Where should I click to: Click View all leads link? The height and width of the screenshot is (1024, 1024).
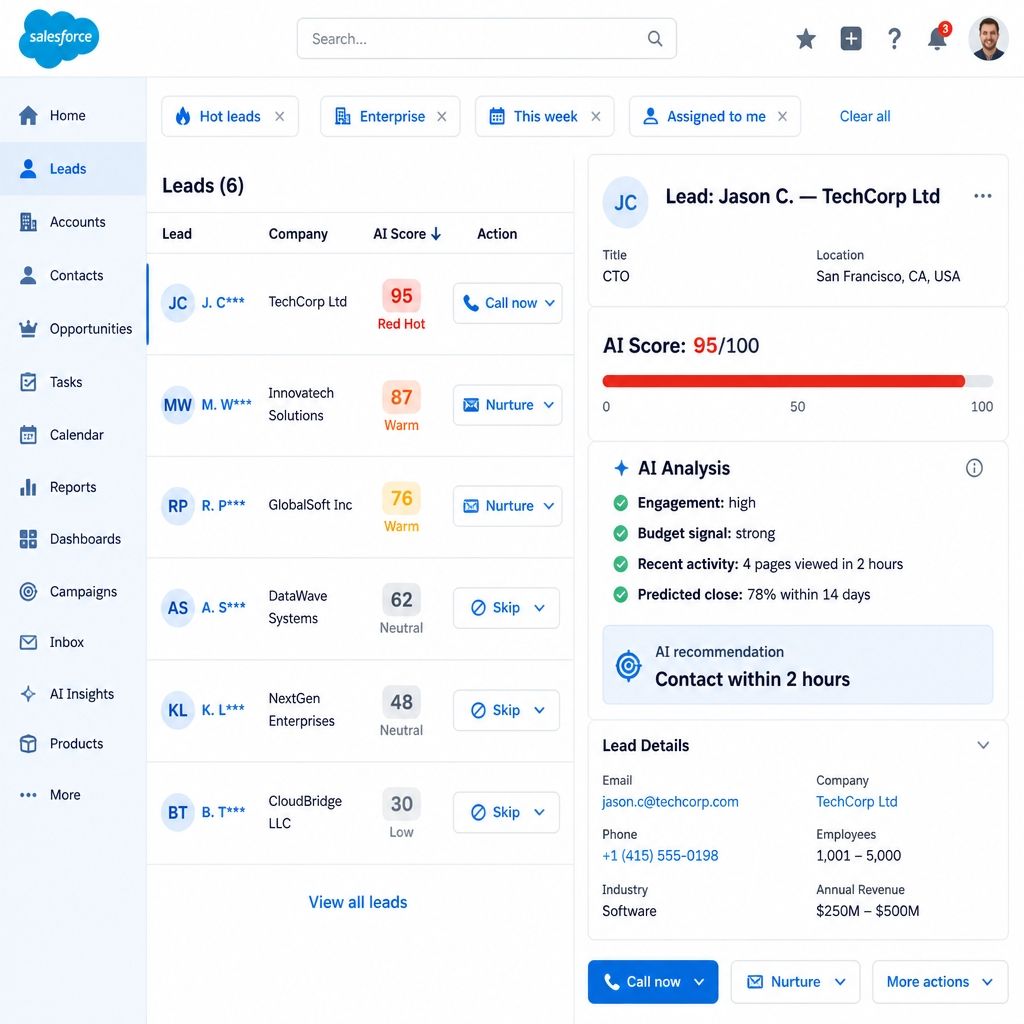click(x=358, y=902)
